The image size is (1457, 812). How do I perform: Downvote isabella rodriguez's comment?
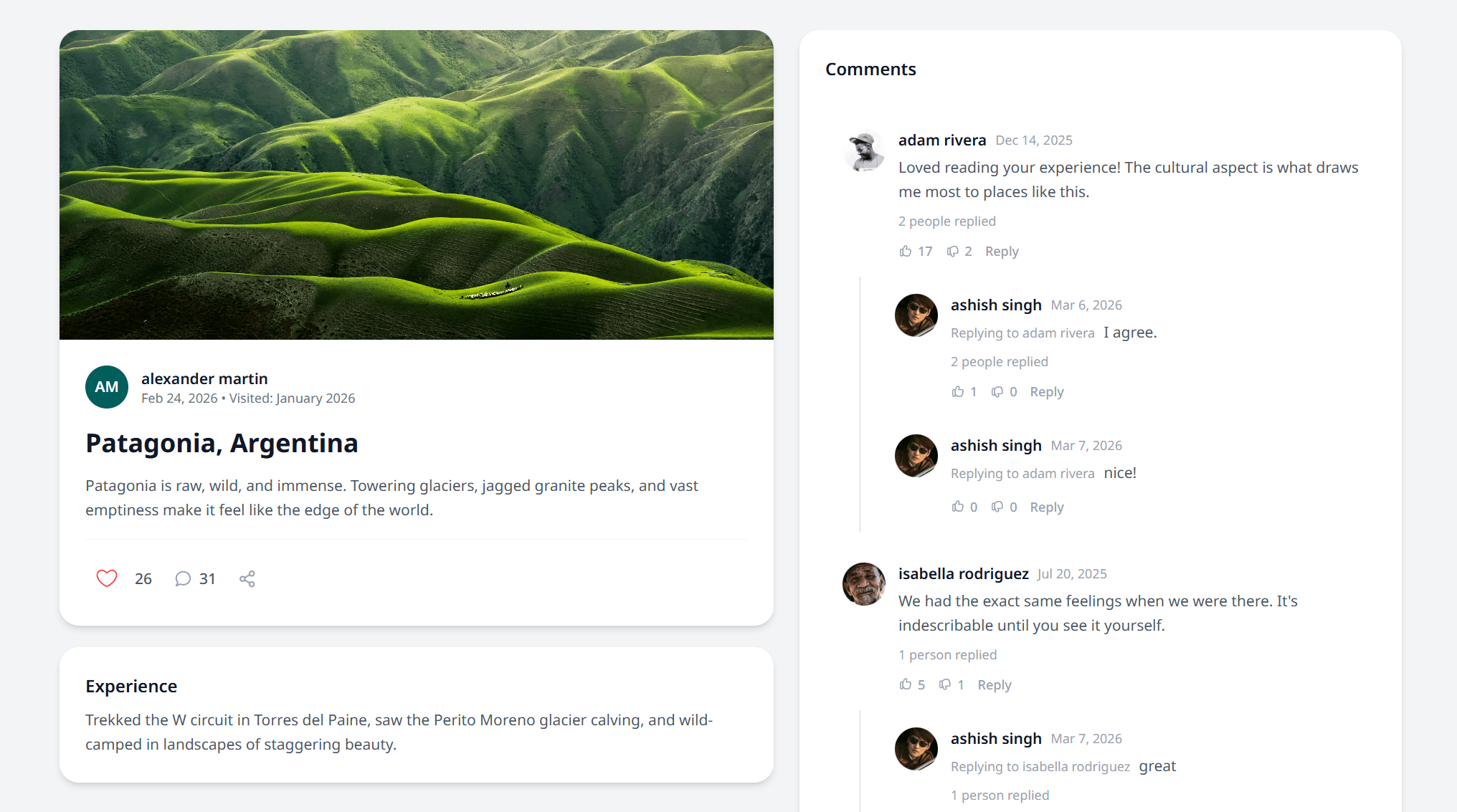tap(946, 684)
